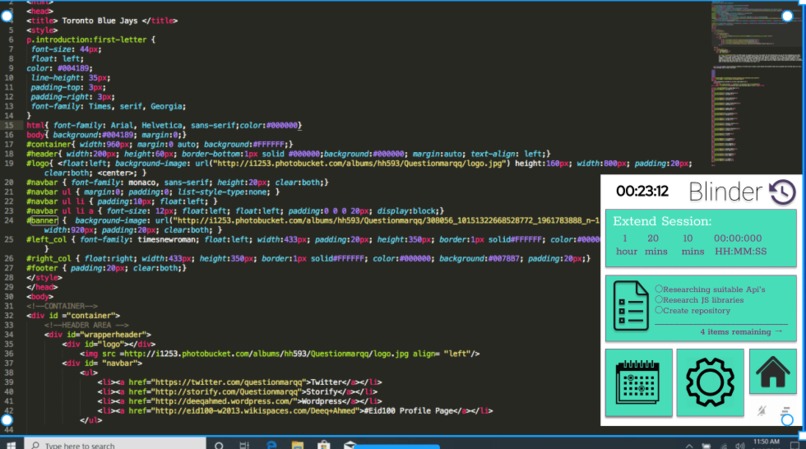Click the 11:50 AM system clock

point(766,442)
